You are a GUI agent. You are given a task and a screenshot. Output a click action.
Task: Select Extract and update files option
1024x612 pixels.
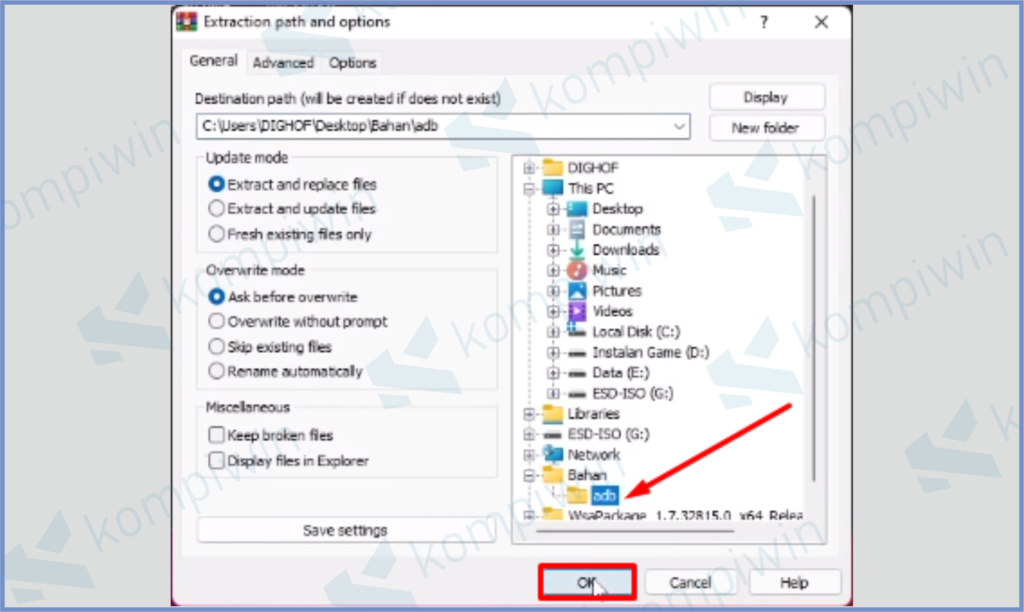[291, 209]
